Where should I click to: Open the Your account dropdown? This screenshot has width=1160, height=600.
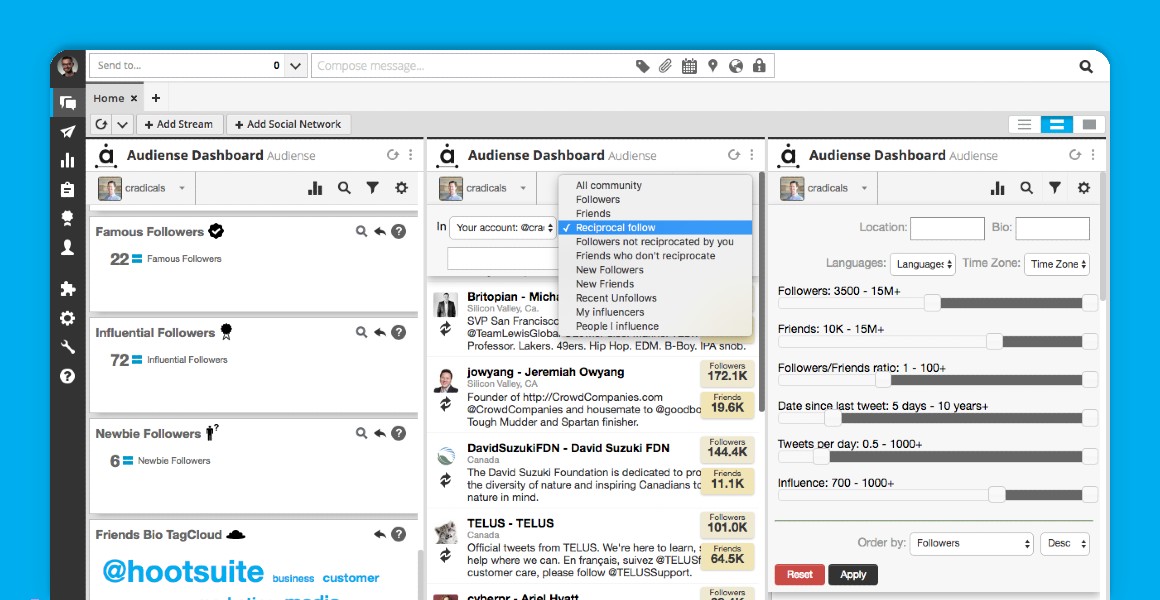tap(502, 228)
